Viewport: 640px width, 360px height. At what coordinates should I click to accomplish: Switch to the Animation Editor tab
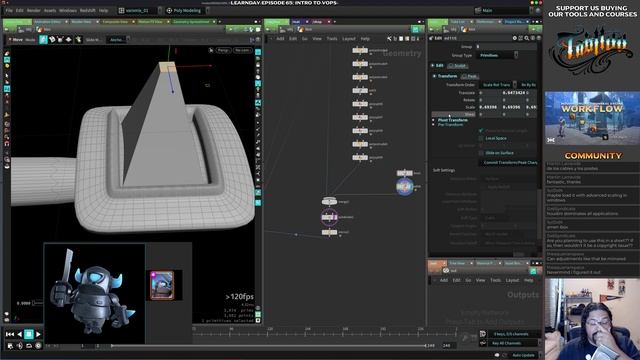tap(48, 22)
